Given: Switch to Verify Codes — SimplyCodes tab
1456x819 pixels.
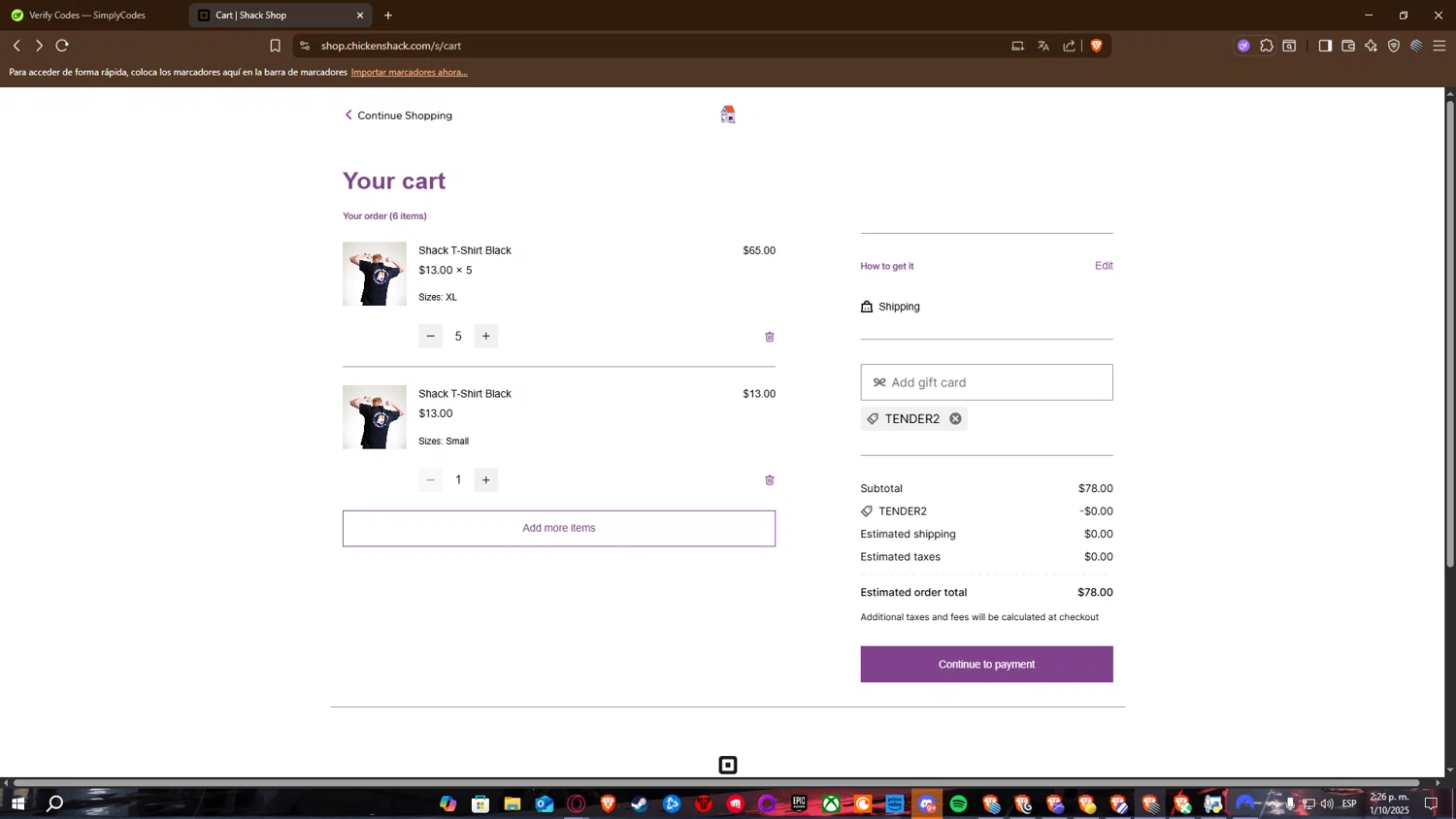Looking at the screenshot, I should tap(87, 16).
